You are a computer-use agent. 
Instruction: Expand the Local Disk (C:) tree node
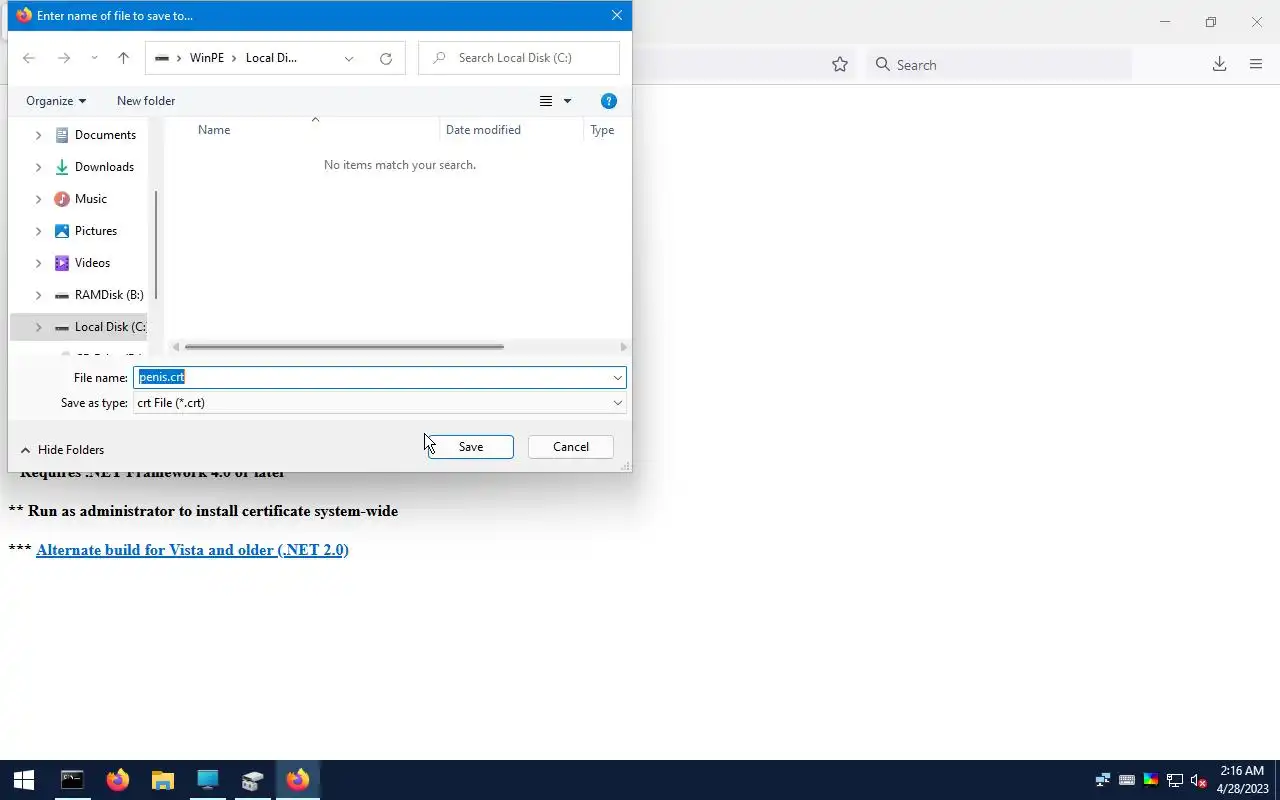(39, 327)
